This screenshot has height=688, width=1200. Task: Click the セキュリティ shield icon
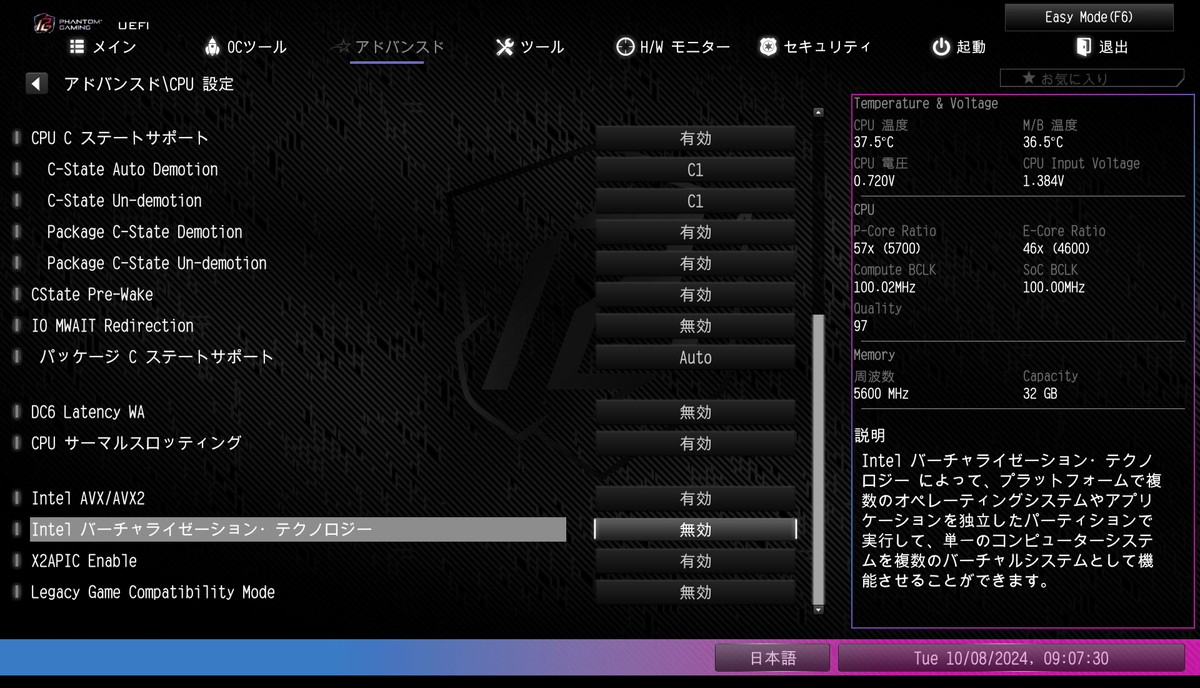point(768,47)
